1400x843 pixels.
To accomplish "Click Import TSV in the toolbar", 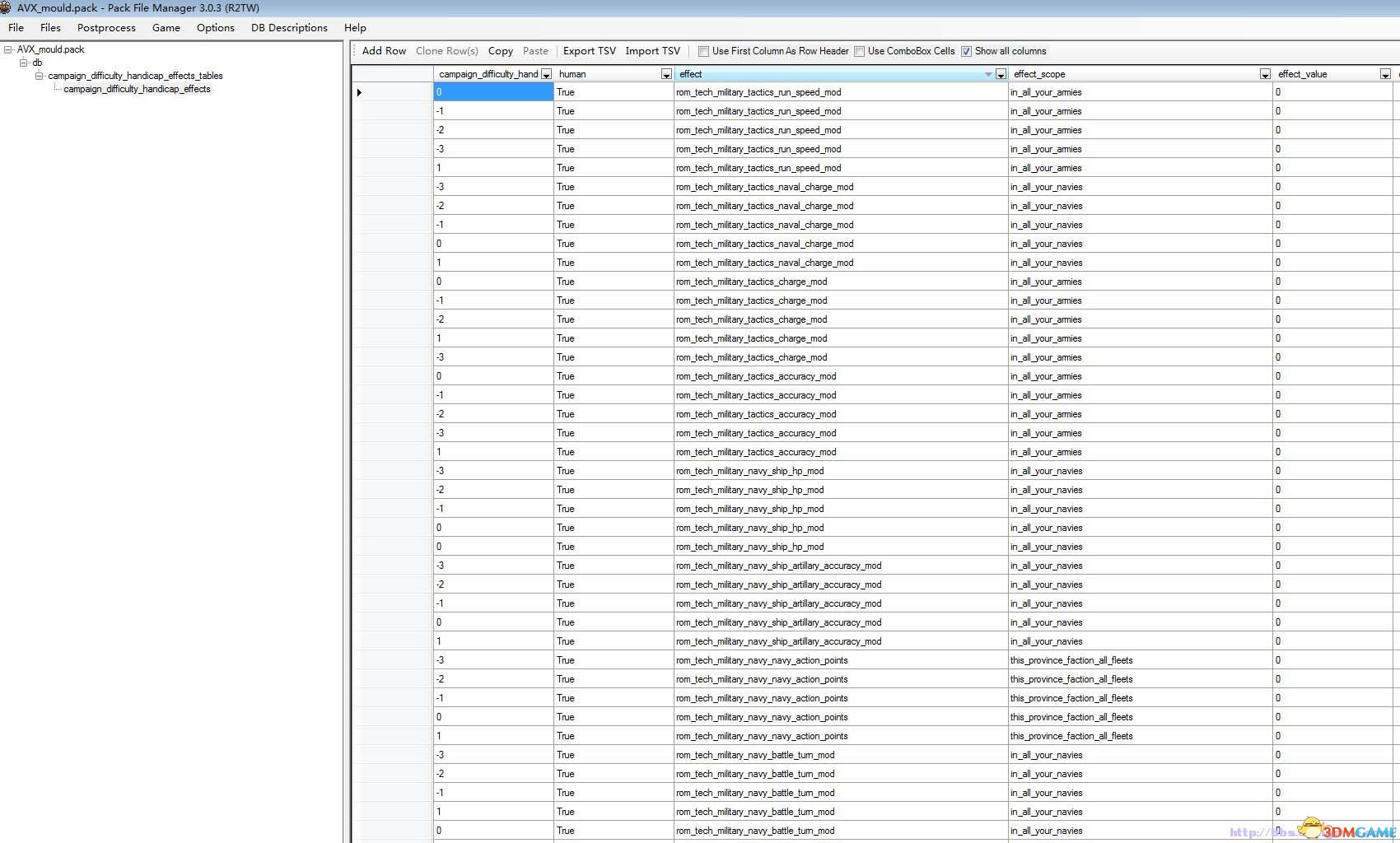I will (x=652, y=51).
